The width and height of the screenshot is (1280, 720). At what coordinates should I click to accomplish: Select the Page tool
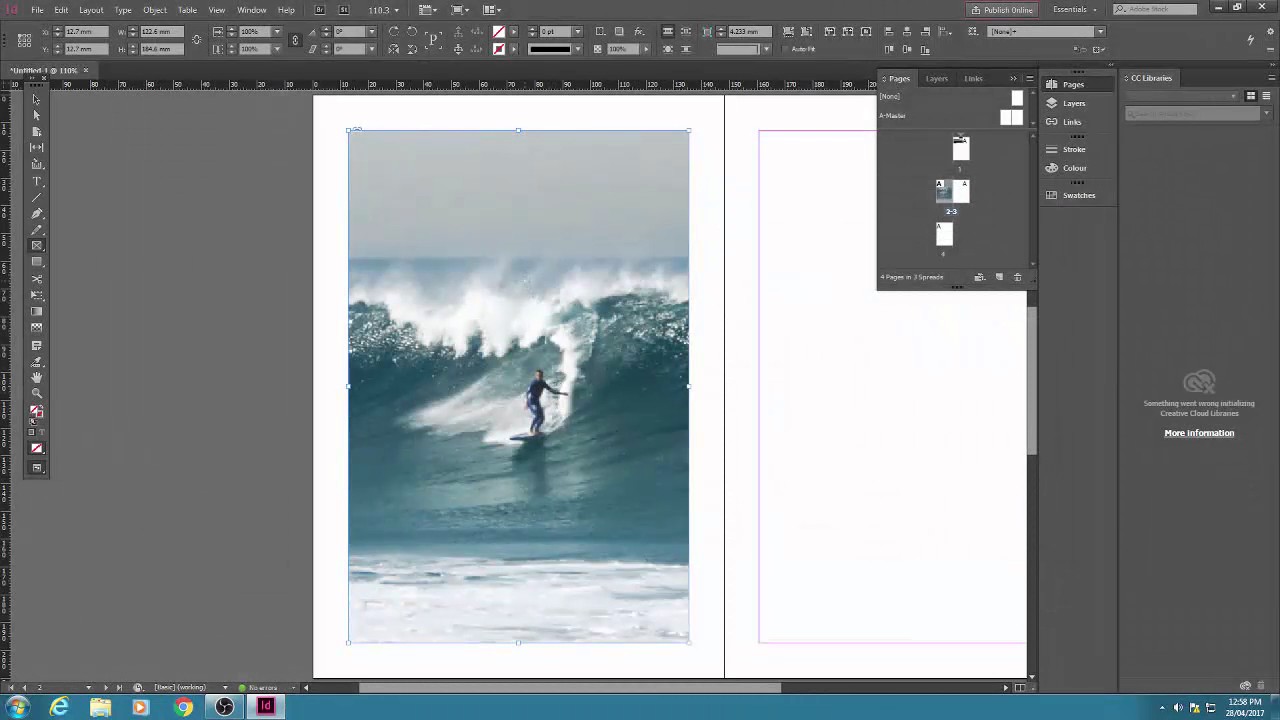click(37, 131)
